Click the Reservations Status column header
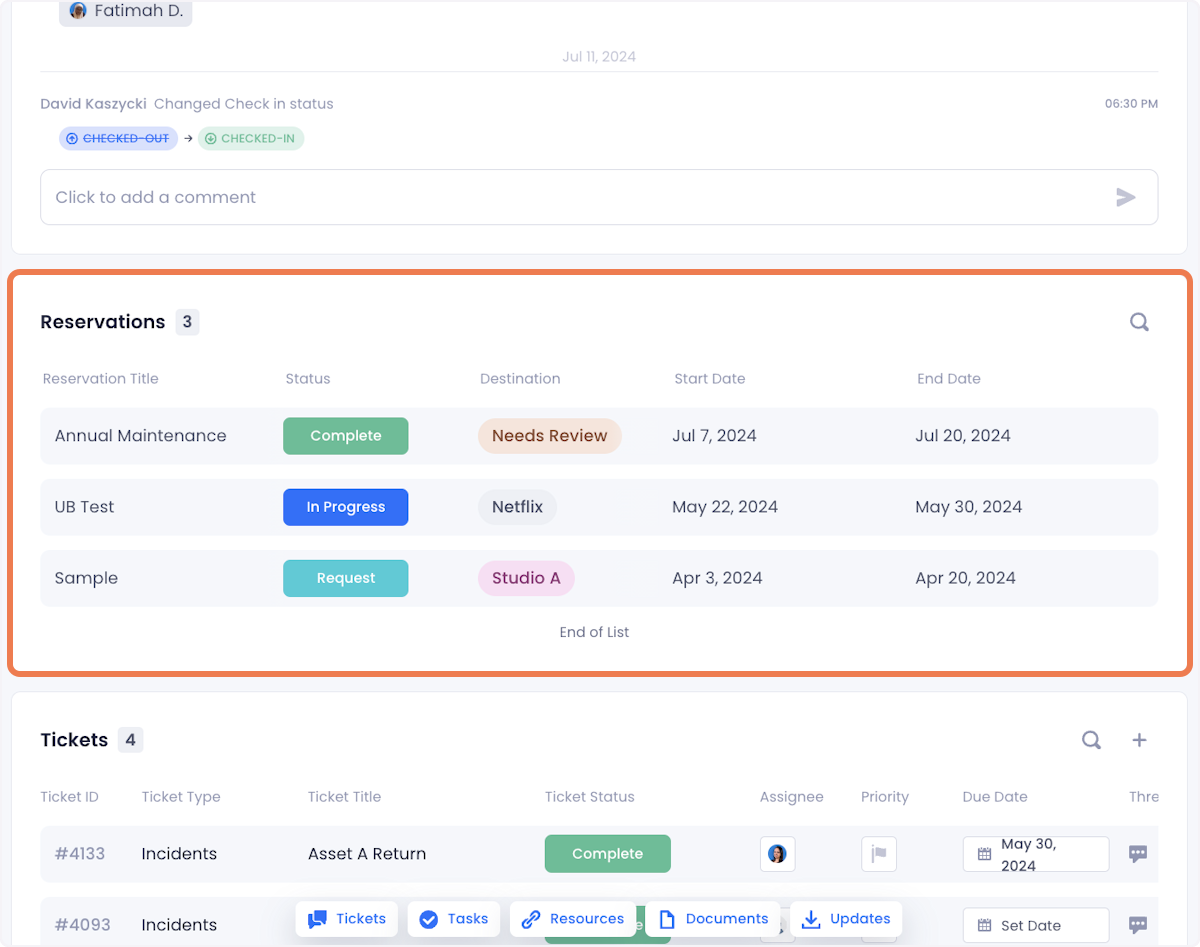This screenshot has height=947, width=1200. point(308,379)
